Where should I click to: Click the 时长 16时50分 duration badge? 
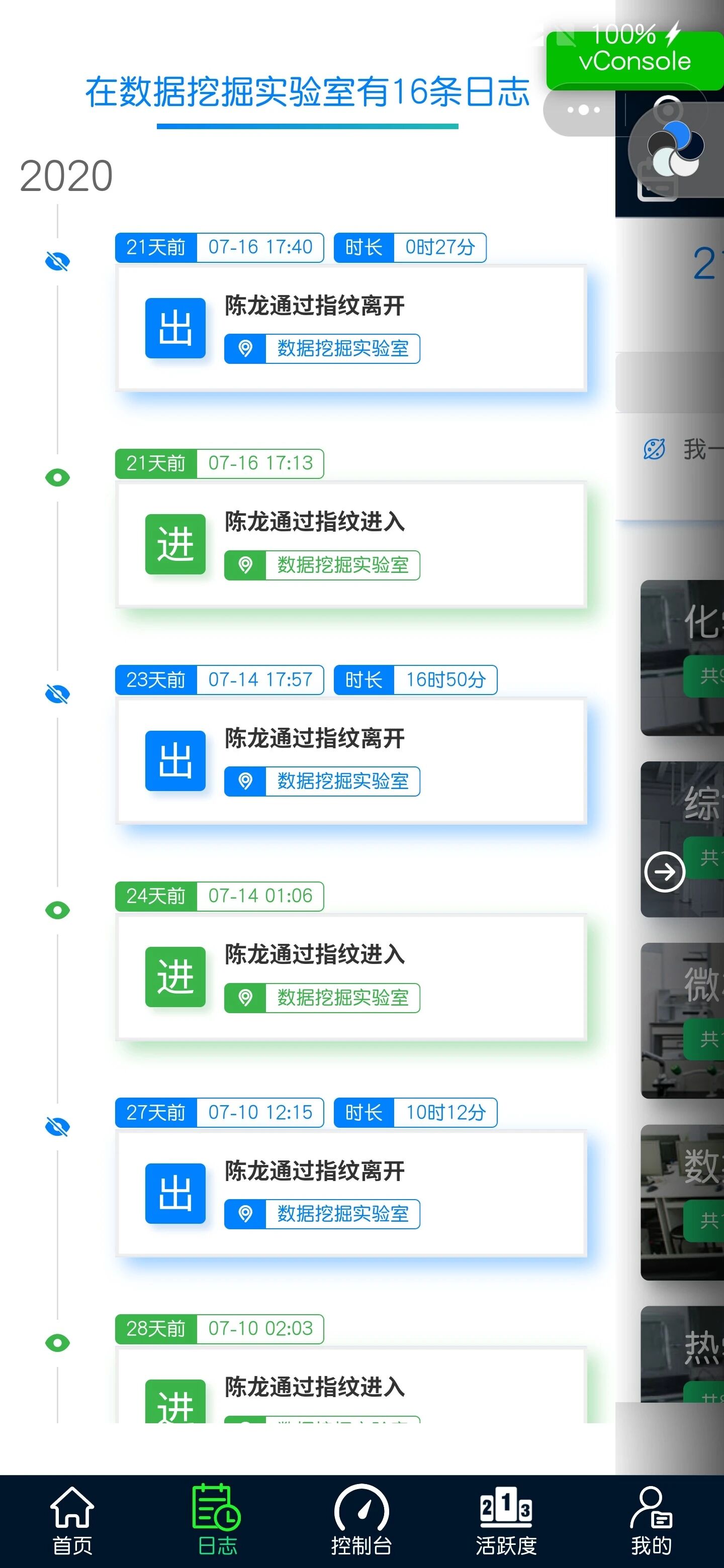coord(415,679)
